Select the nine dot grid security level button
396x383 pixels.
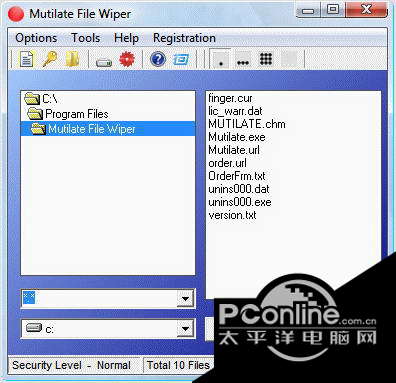(x=266, y=59)
